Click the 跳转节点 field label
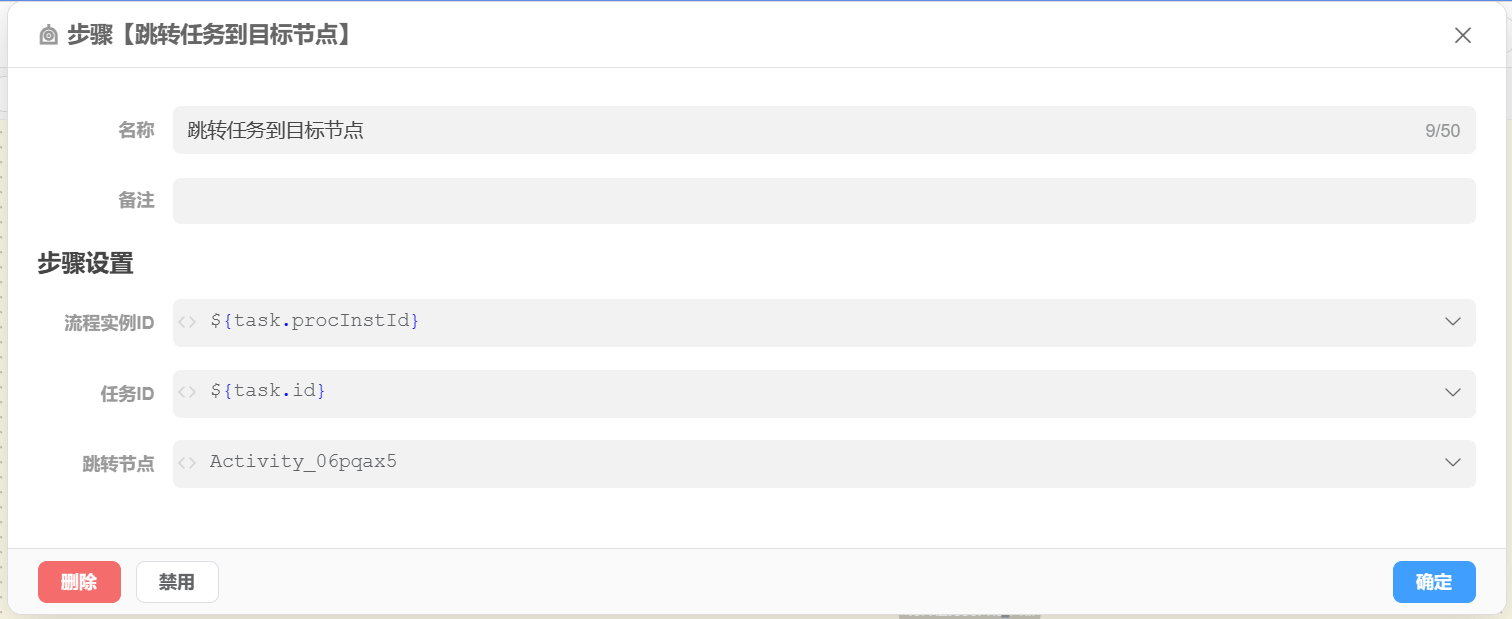The image size is (1512, 619). pyautogui.click(x=118, y=464)
